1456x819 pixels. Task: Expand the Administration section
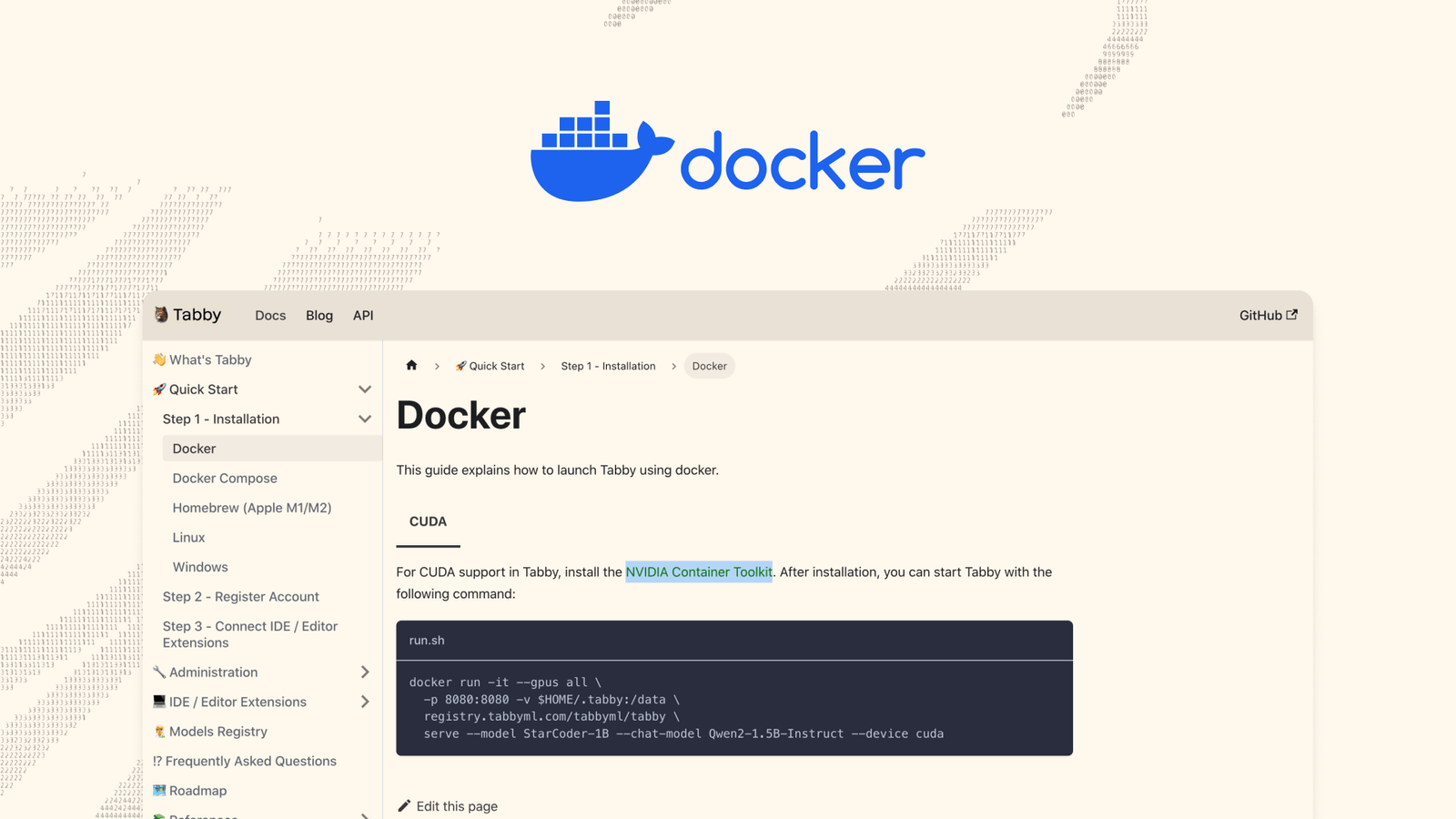365,672
